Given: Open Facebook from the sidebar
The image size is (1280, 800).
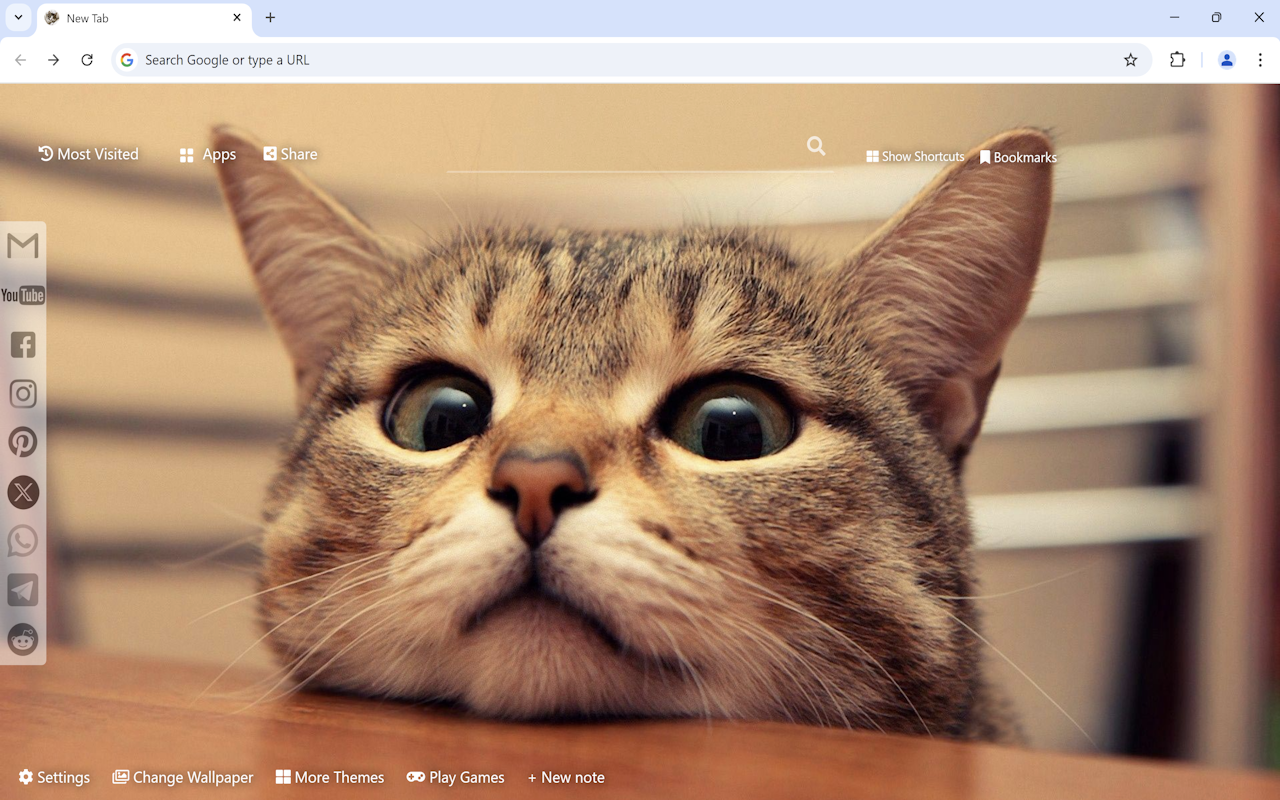Looking at the screenshot, I should [22, 344].
